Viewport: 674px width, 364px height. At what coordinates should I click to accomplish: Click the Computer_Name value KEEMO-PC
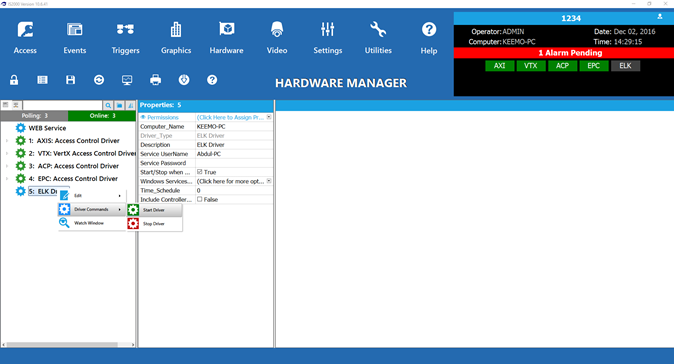(234, 126)
